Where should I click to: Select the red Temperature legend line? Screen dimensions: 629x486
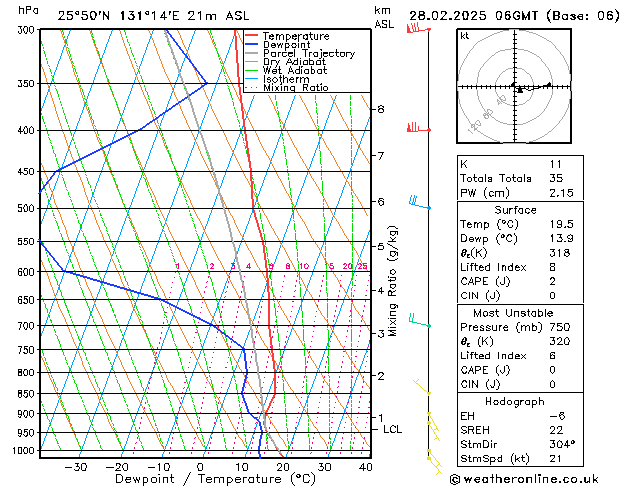coord(251,36)
